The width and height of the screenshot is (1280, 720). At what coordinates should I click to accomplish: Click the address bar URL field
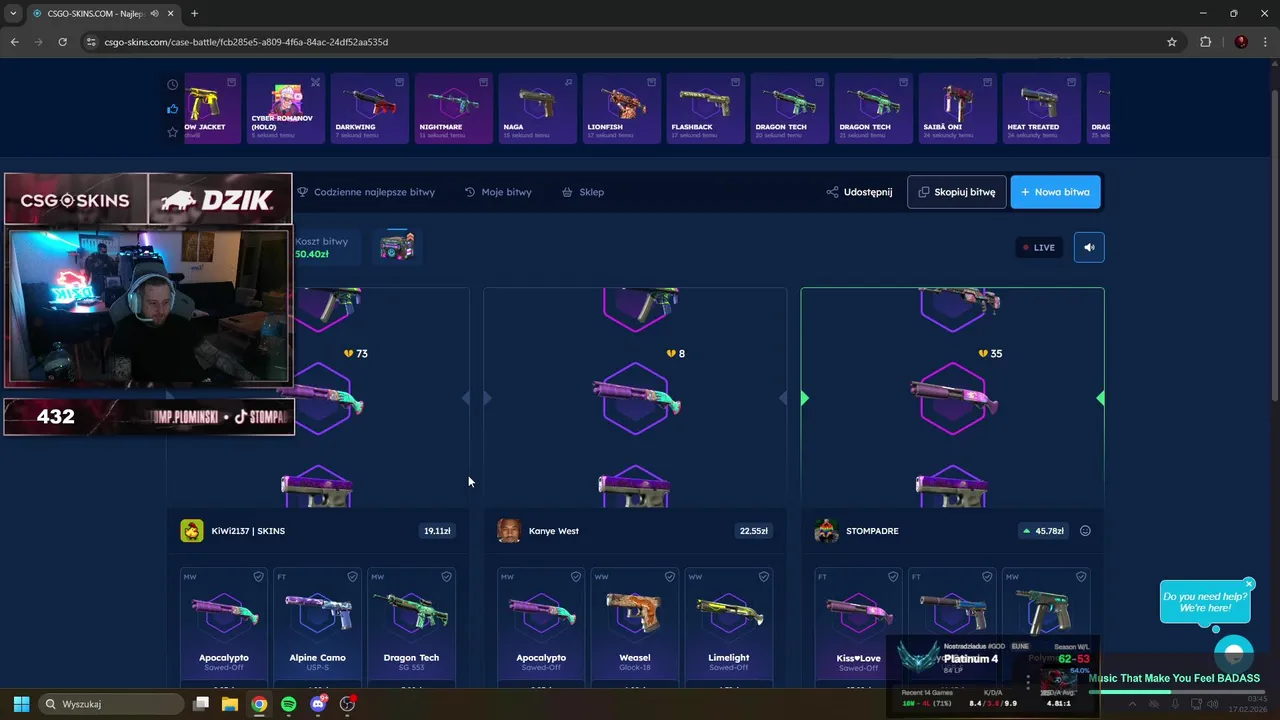click(x=620, y=42)
